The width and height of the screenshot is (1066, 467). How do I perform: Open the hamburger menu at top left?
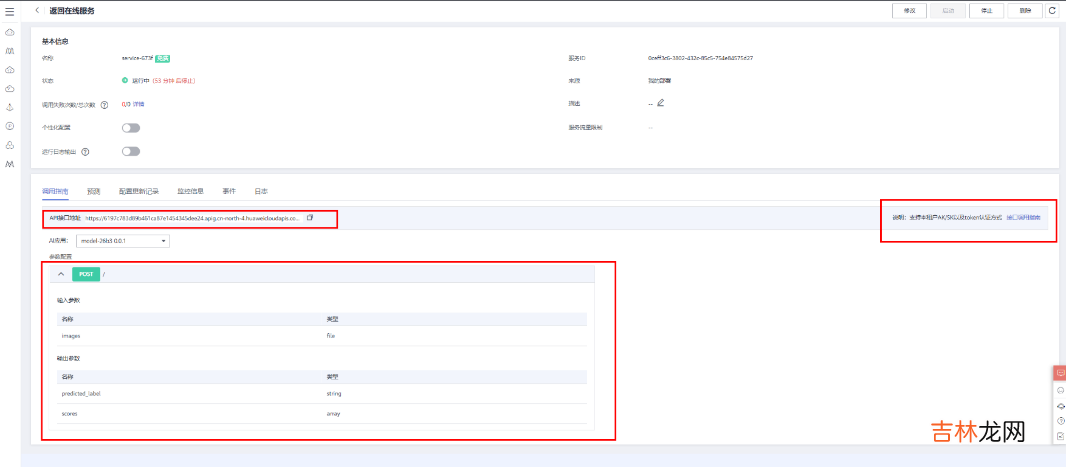pyautogui.click(x=9, y=10)
